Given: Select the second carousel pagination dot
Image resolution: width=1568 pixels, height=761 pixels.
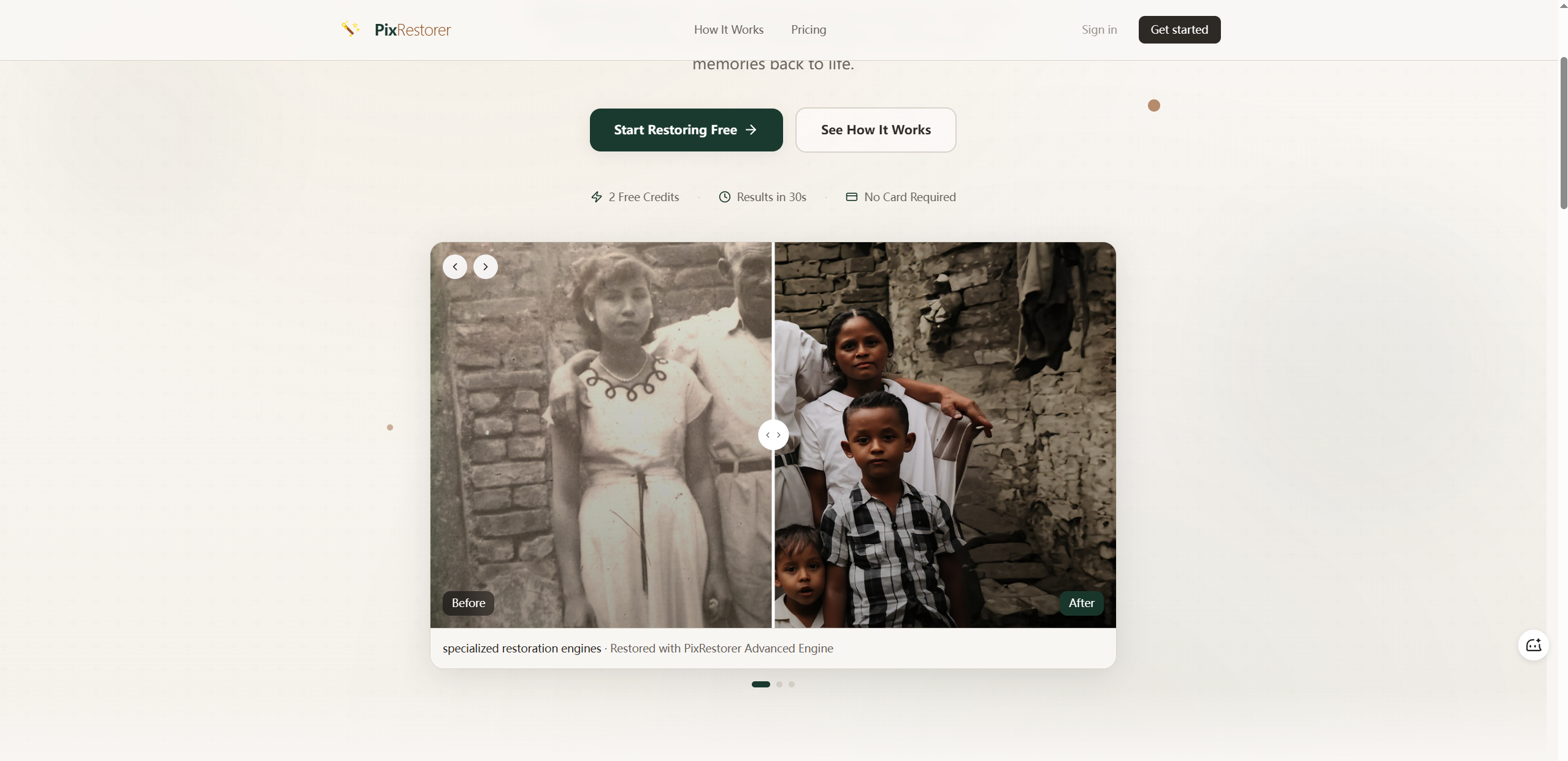Looking at the screenshot, I should point(779,684).
